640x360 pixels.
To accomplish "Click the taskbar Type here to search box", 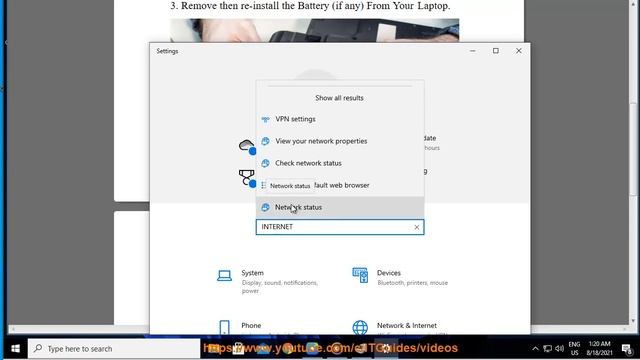I will click(x=114, y=349).
